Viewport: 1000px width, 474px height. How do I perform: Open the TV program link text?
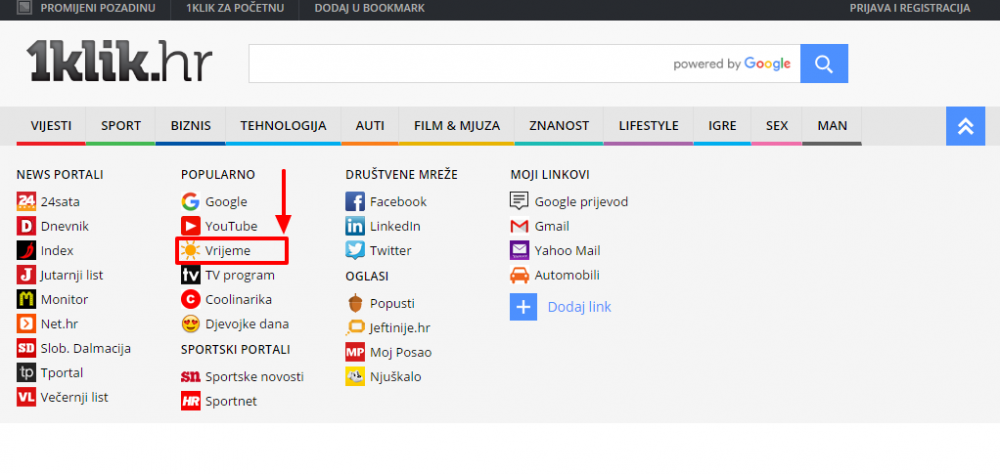240,275
